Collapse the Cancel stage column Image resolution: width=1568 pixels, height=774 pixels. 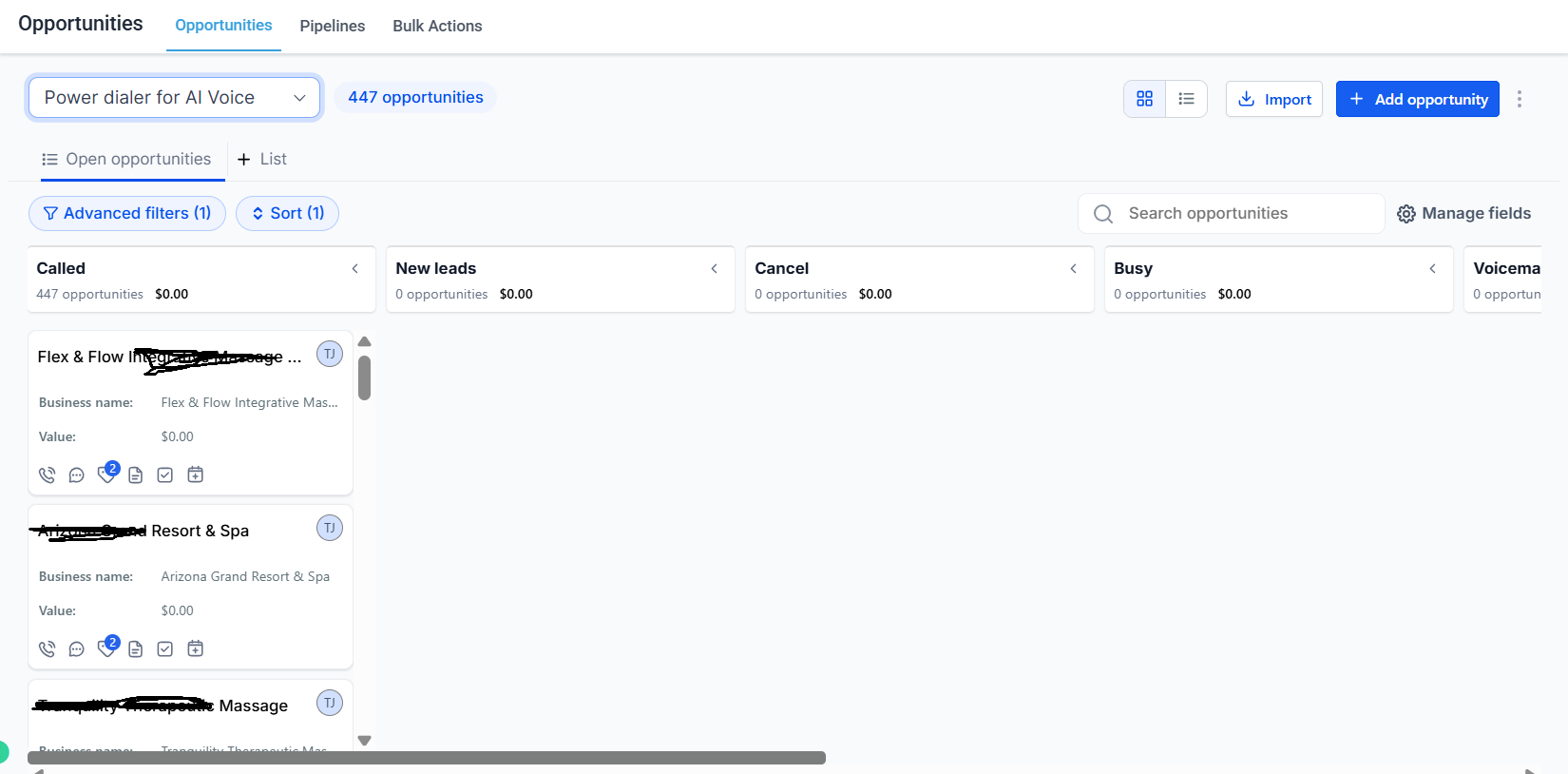click(x=1074, y=269)
